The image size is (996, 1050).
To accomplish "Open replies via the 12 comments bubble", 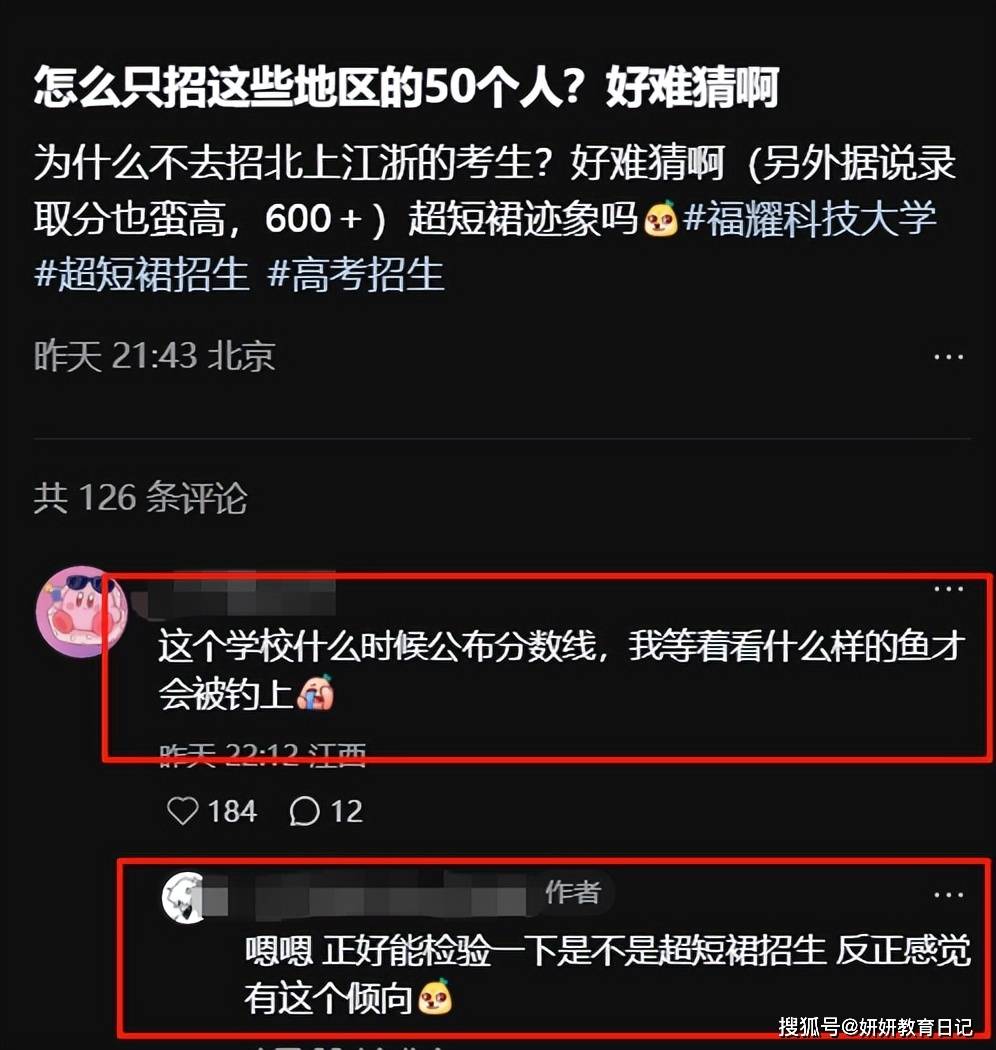I will pyautogui.click(x=303, y=812).
